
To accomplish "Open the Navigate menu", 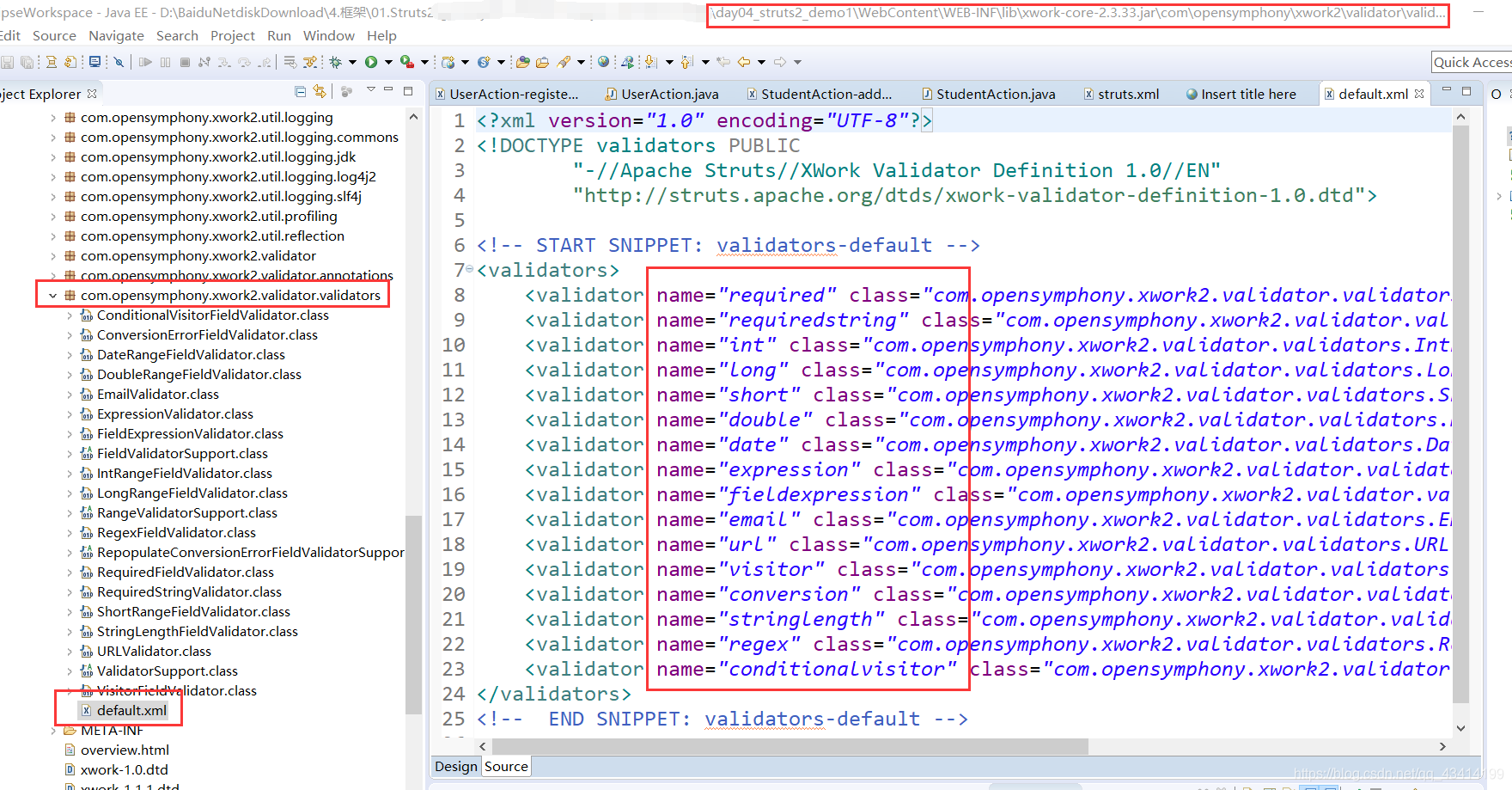I will coord(116,35).
